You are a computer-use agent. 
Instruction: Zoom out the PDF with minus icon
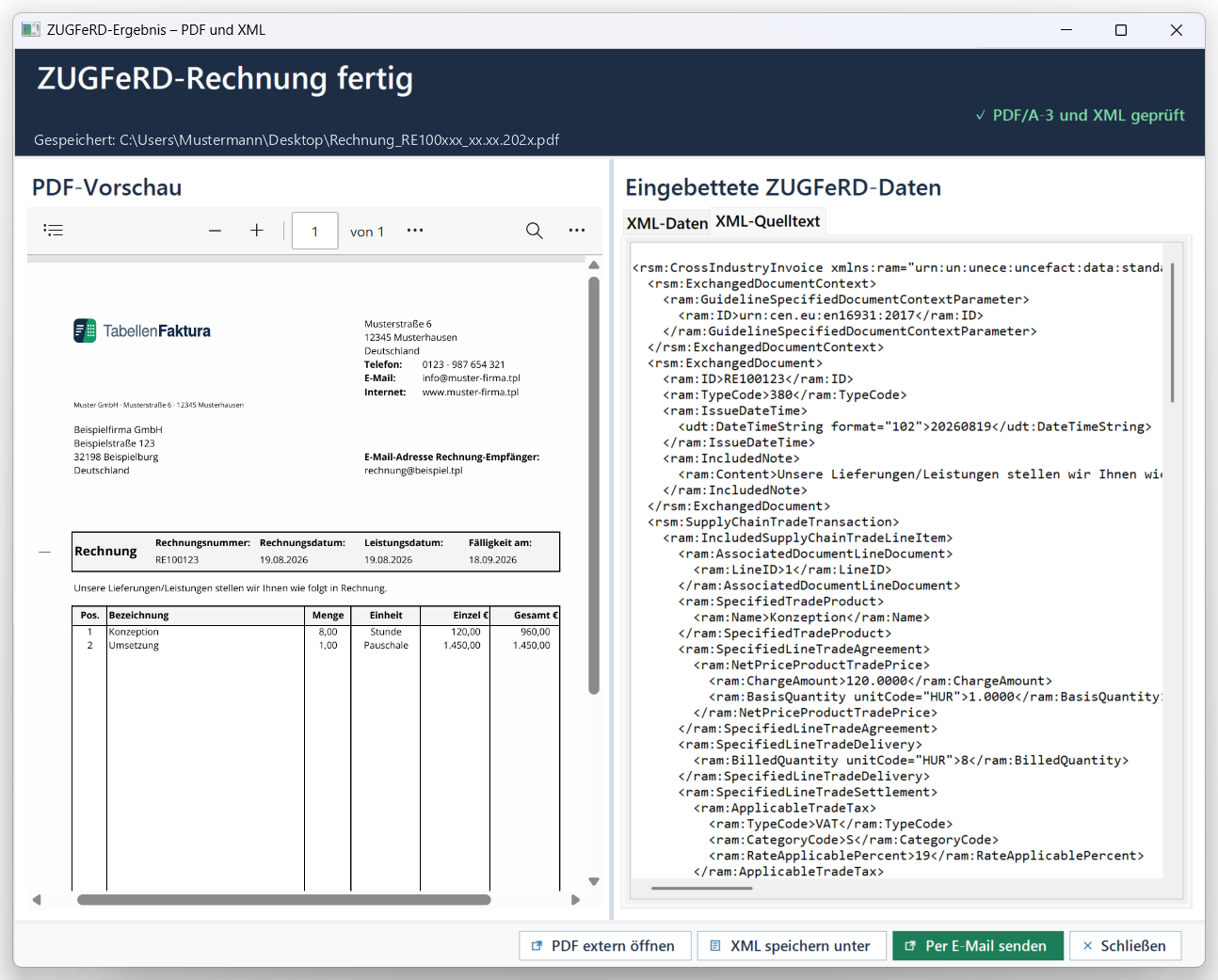(x=215, y=231)
